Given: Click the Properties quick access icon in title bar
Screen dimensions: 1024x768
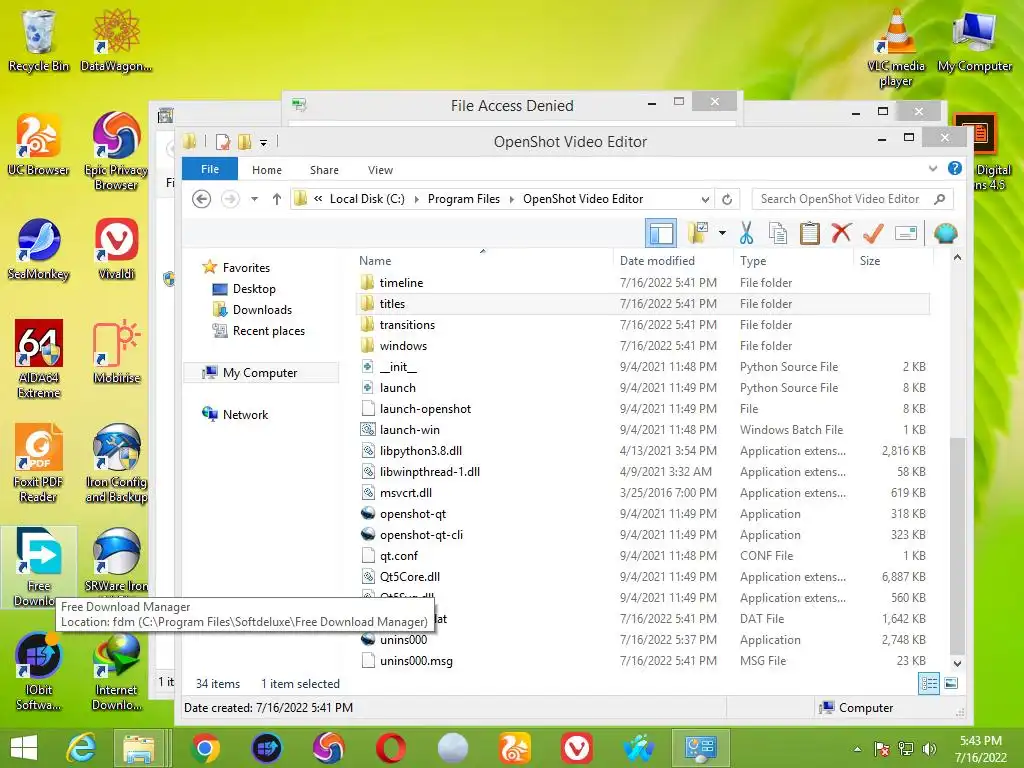Looking at the screenshot, I should pos(222,142).
